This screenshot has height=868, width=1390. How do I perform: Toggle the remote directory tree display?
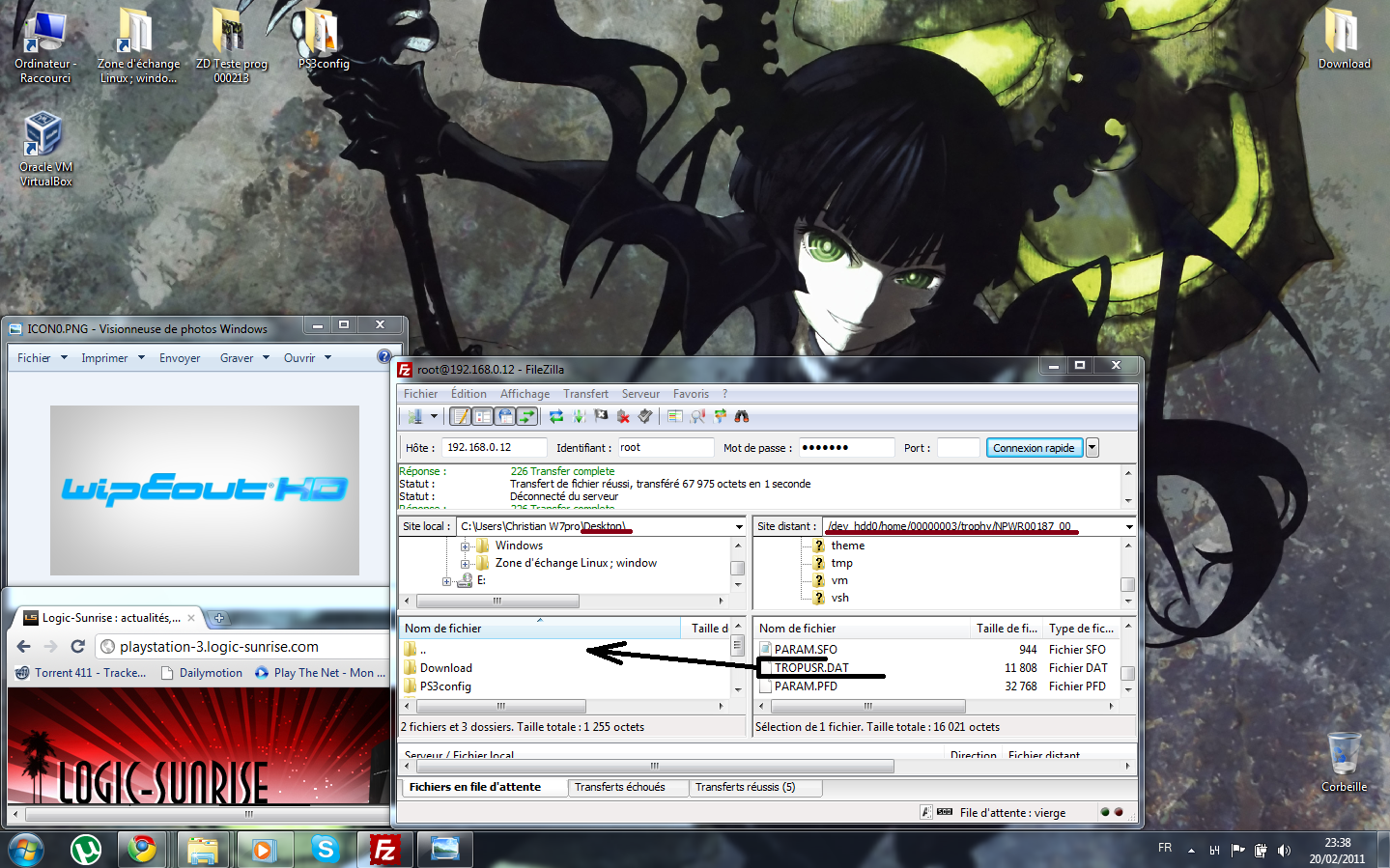pyautogui.click(x=504, y=416)
